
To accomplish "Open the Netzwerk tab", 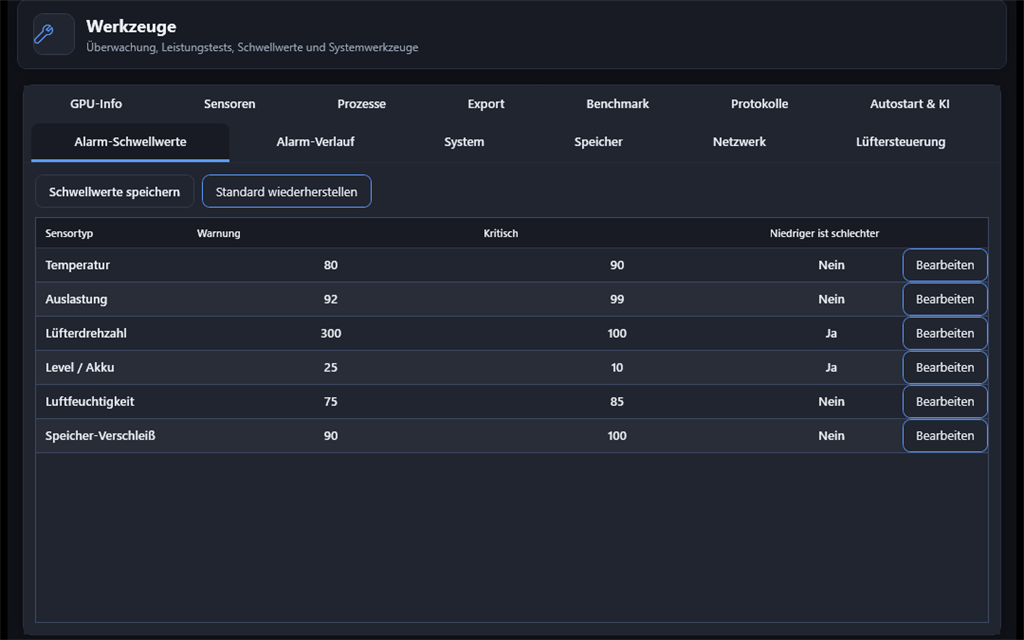I will coord(739,142).
